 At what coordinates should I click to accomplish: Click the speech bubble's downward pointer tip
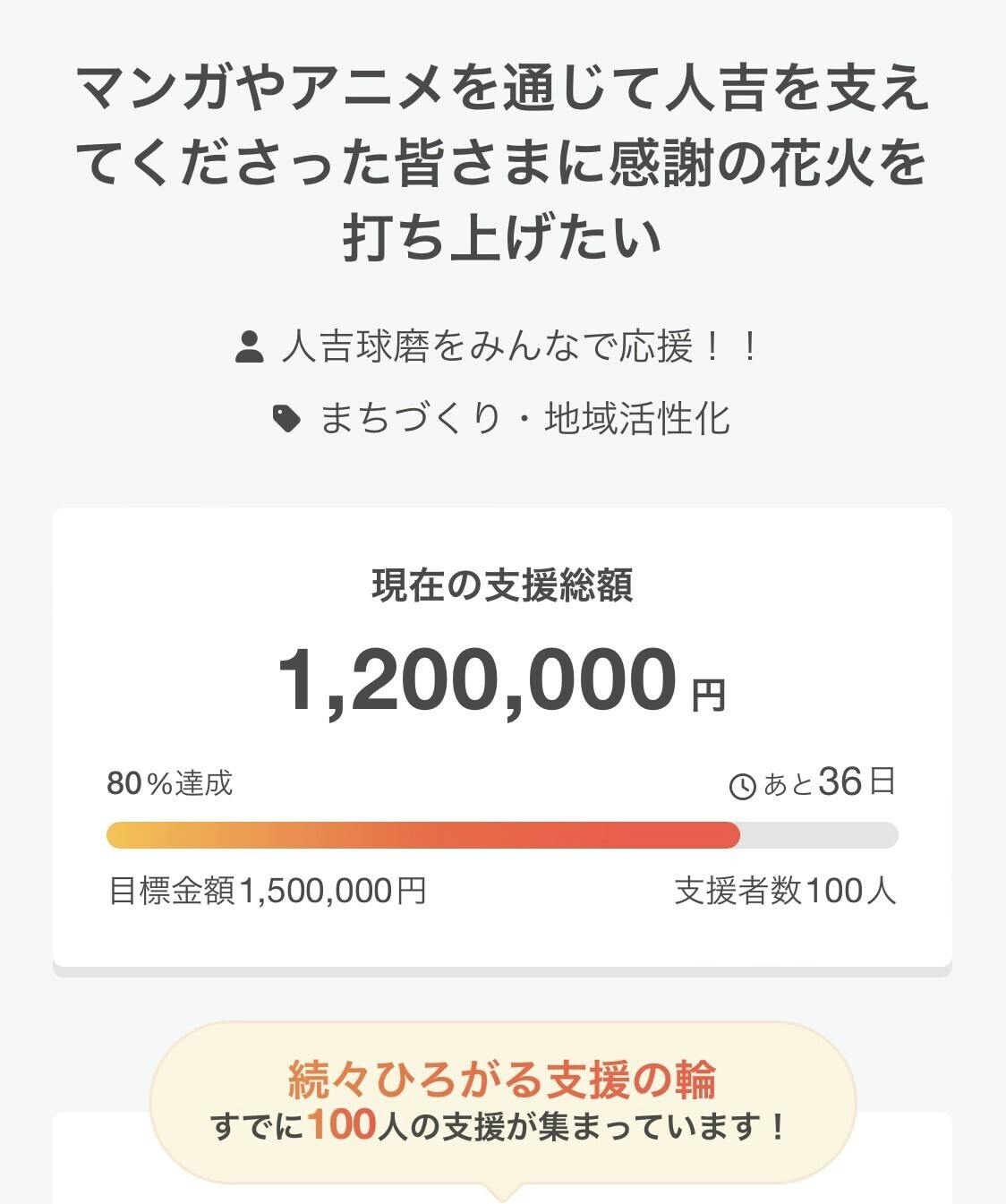[502, 1195]
